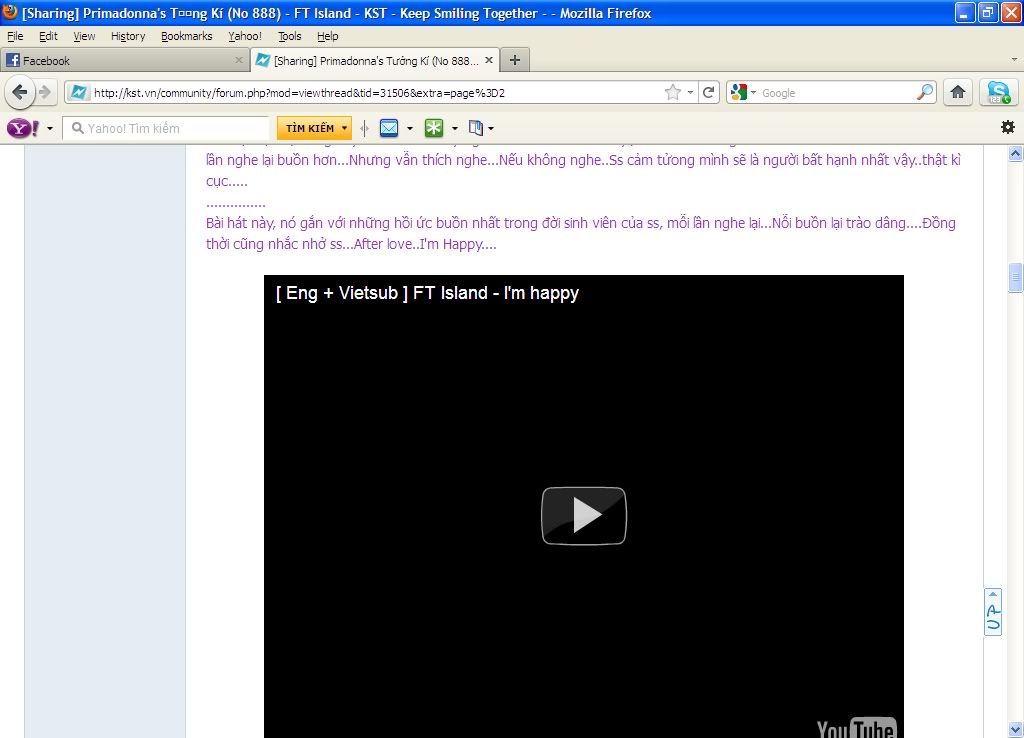Click the Yahoo! logo on toolbar

pos(22,128)
